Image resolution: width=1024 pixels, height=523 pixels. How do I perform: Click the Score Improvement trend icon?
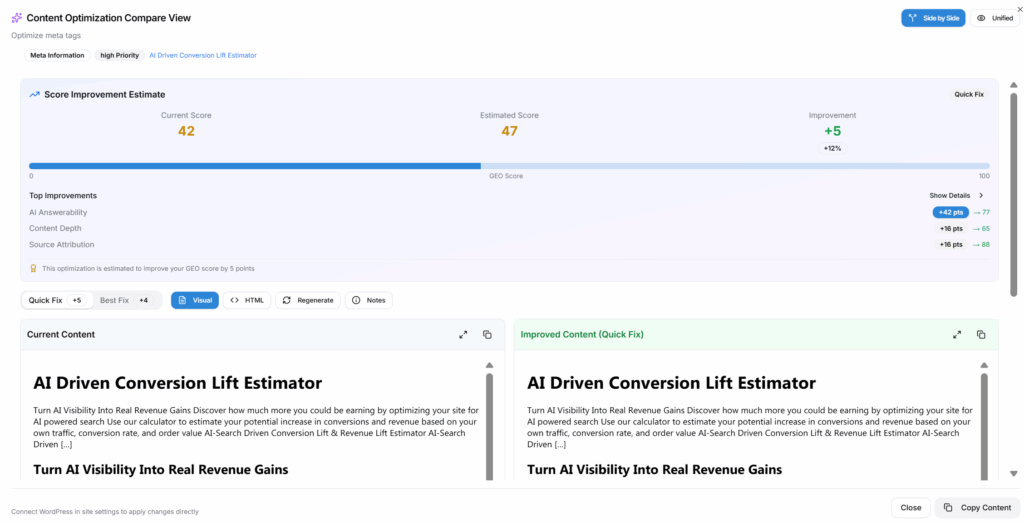34,94
